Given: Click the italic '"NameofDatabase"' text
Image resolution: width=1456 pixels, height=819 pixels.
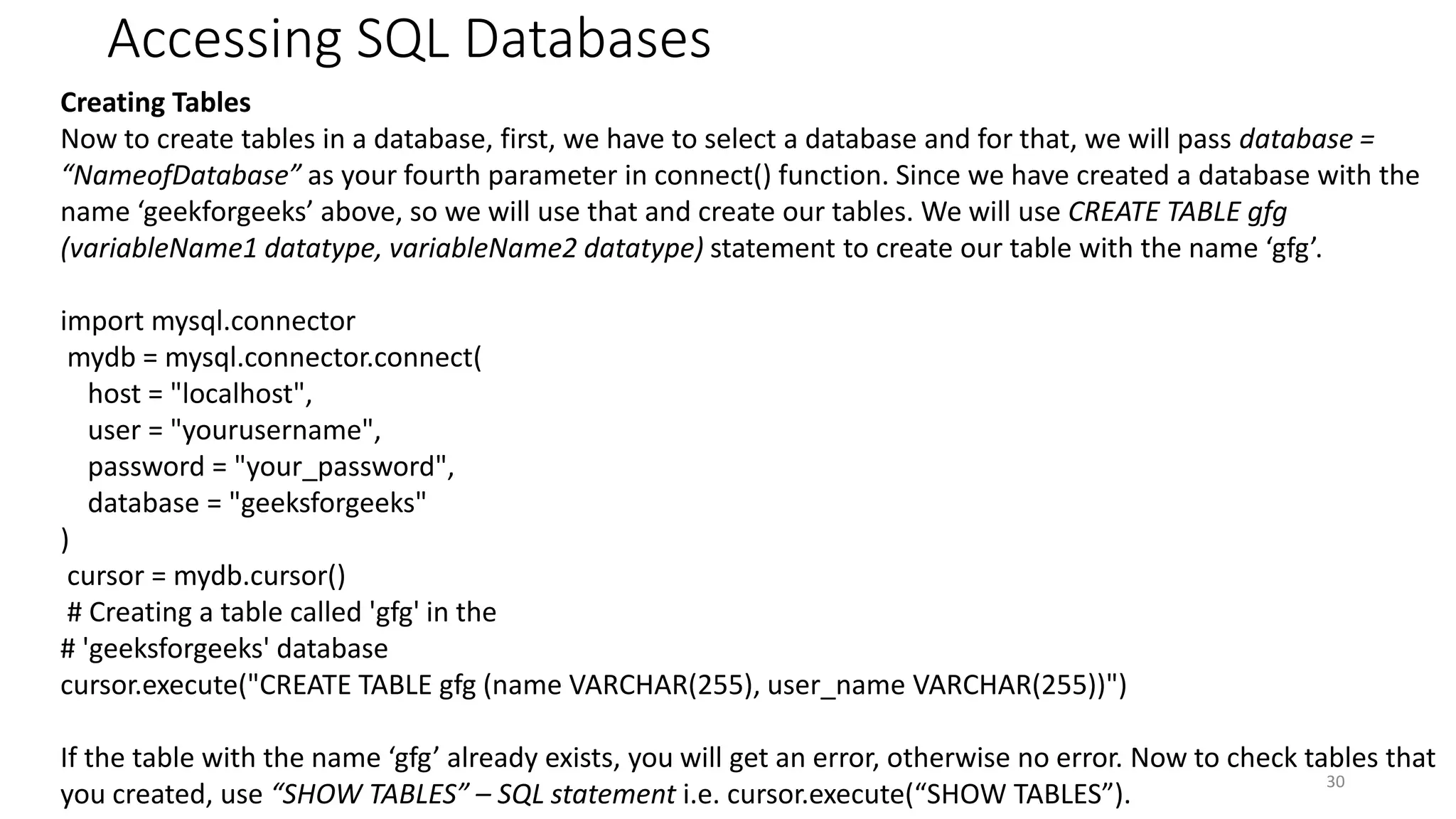Looking at the screenshot, I should click(x=181, y=176).
